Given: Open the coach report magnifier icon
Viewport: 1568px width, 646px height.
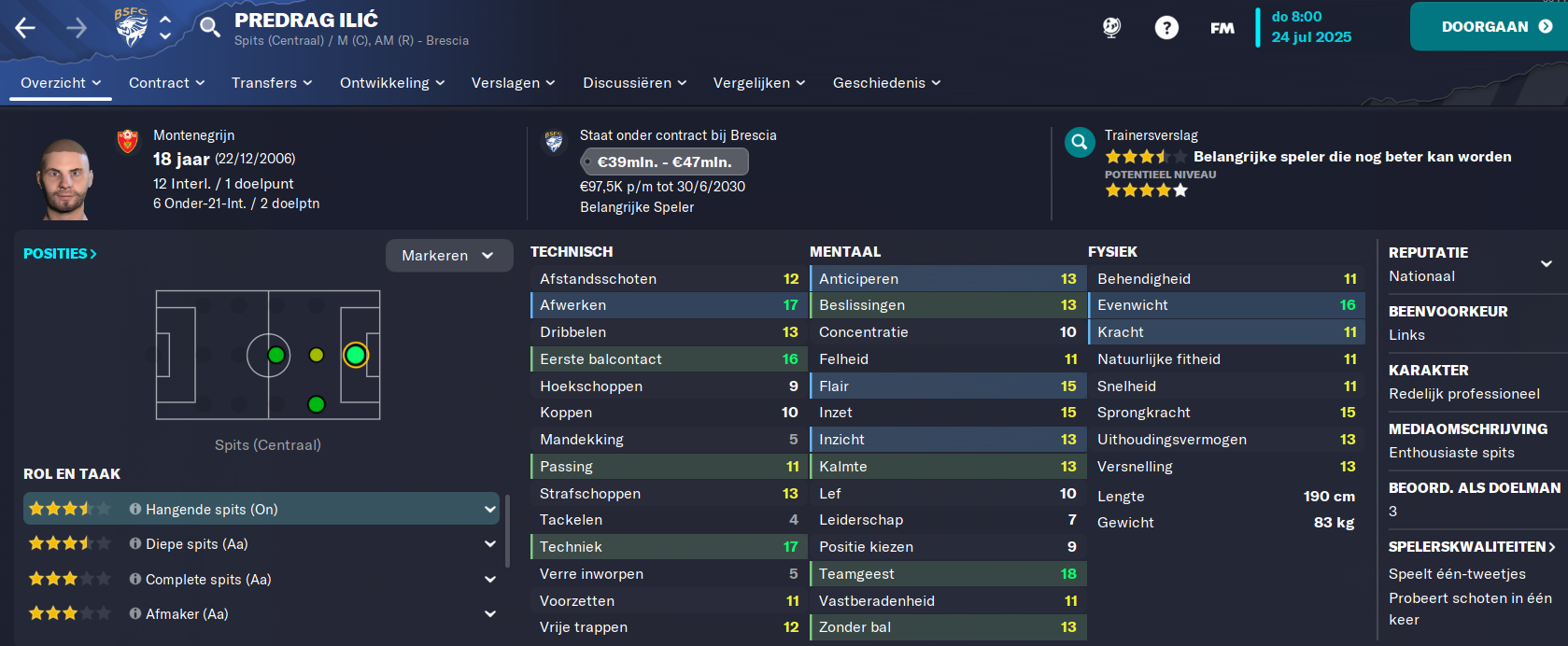Looking at the screenshot, I should click(x=1080, y=142).
